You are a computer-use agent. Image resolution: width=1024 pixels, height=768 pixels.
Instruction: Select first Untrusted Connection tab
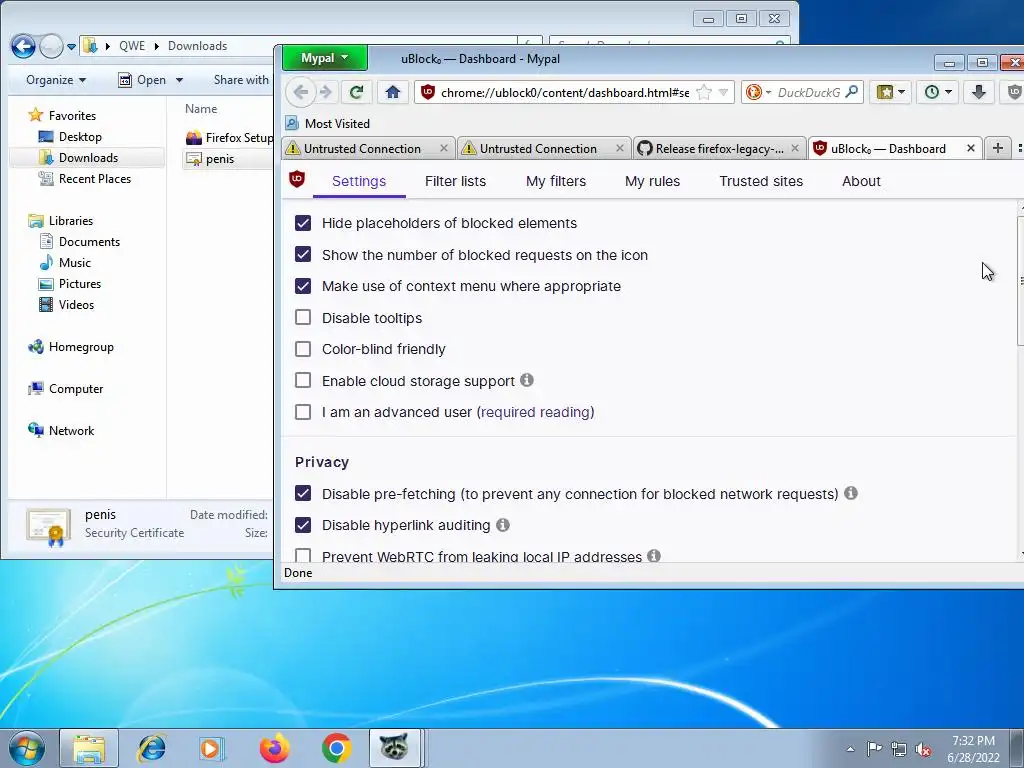(x=368, y=148)
